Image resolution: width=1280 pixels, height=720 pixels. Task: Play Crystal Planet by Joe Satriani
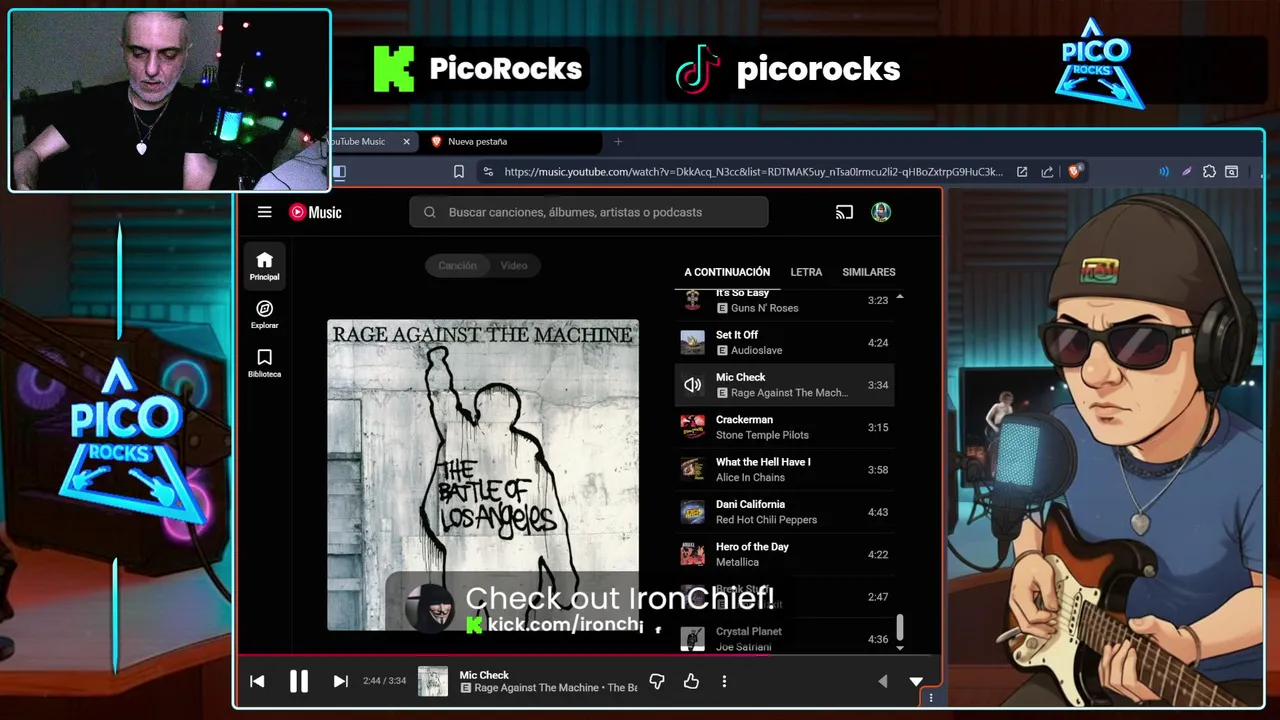point(784,639)
